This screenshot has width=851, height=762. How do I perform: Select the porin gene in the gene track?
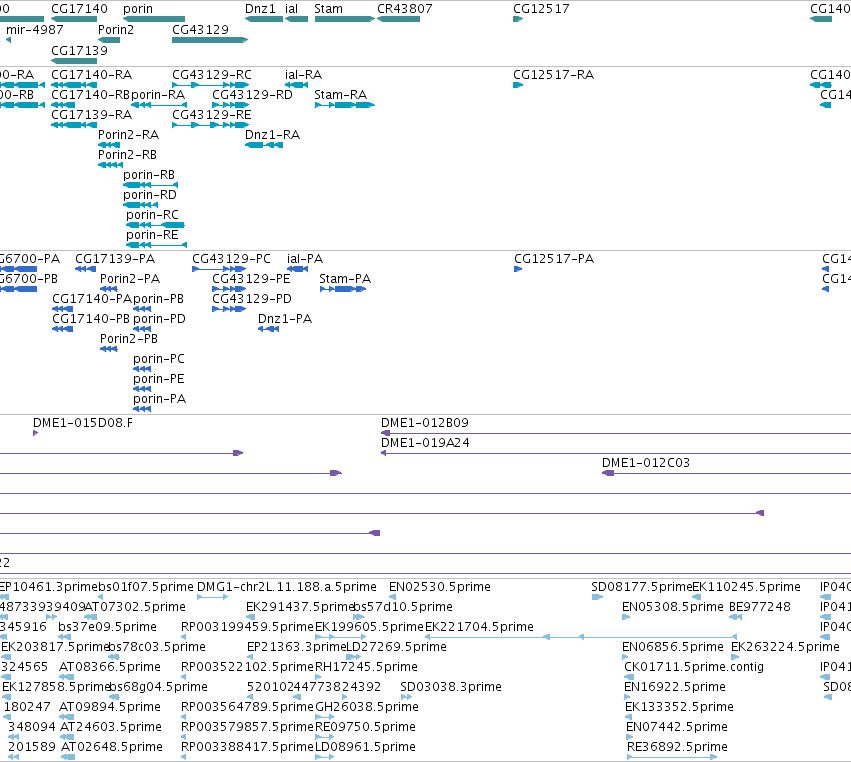pos(154,19)
